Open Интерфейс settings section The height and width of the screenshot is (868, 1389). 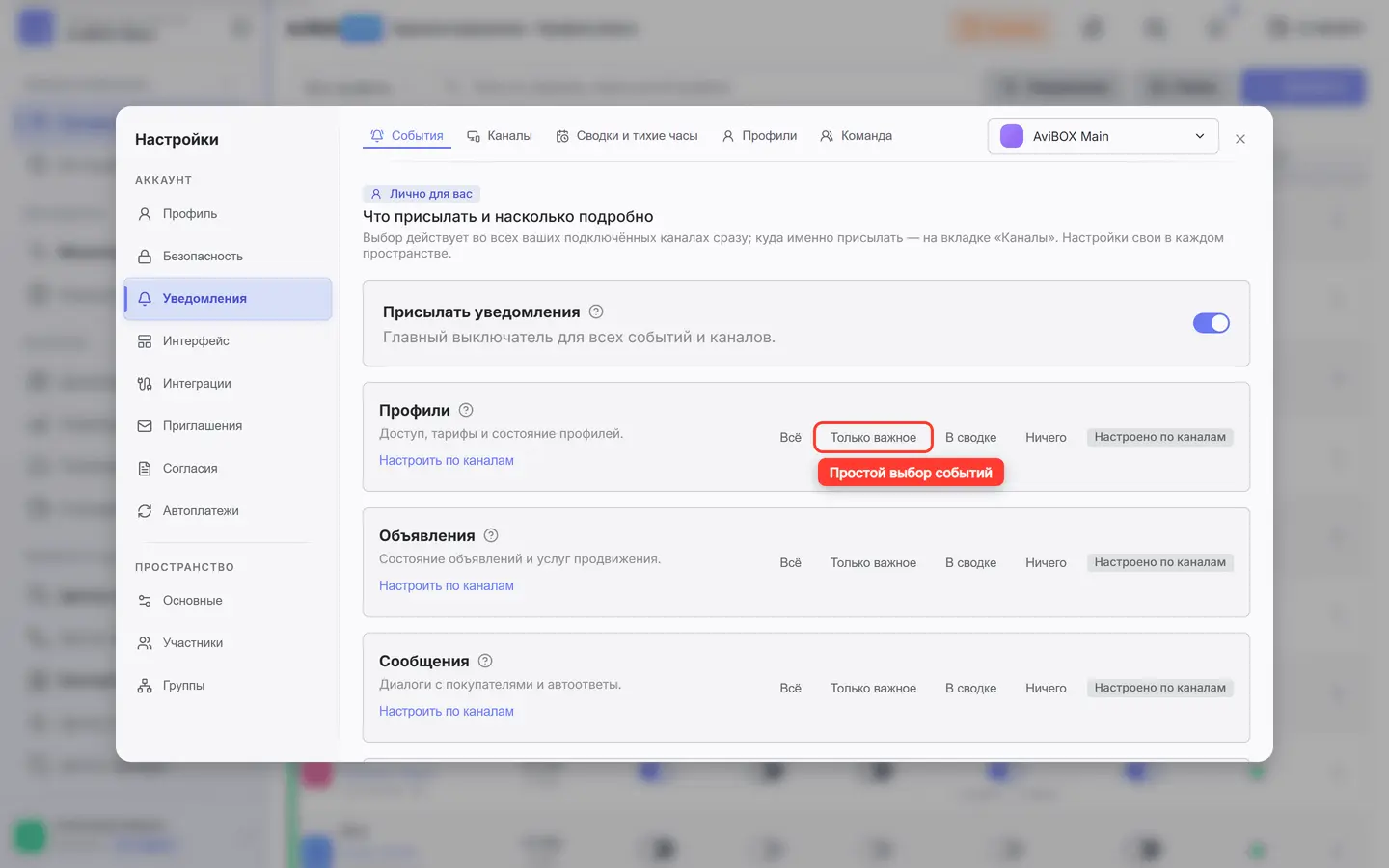[228, 341]
